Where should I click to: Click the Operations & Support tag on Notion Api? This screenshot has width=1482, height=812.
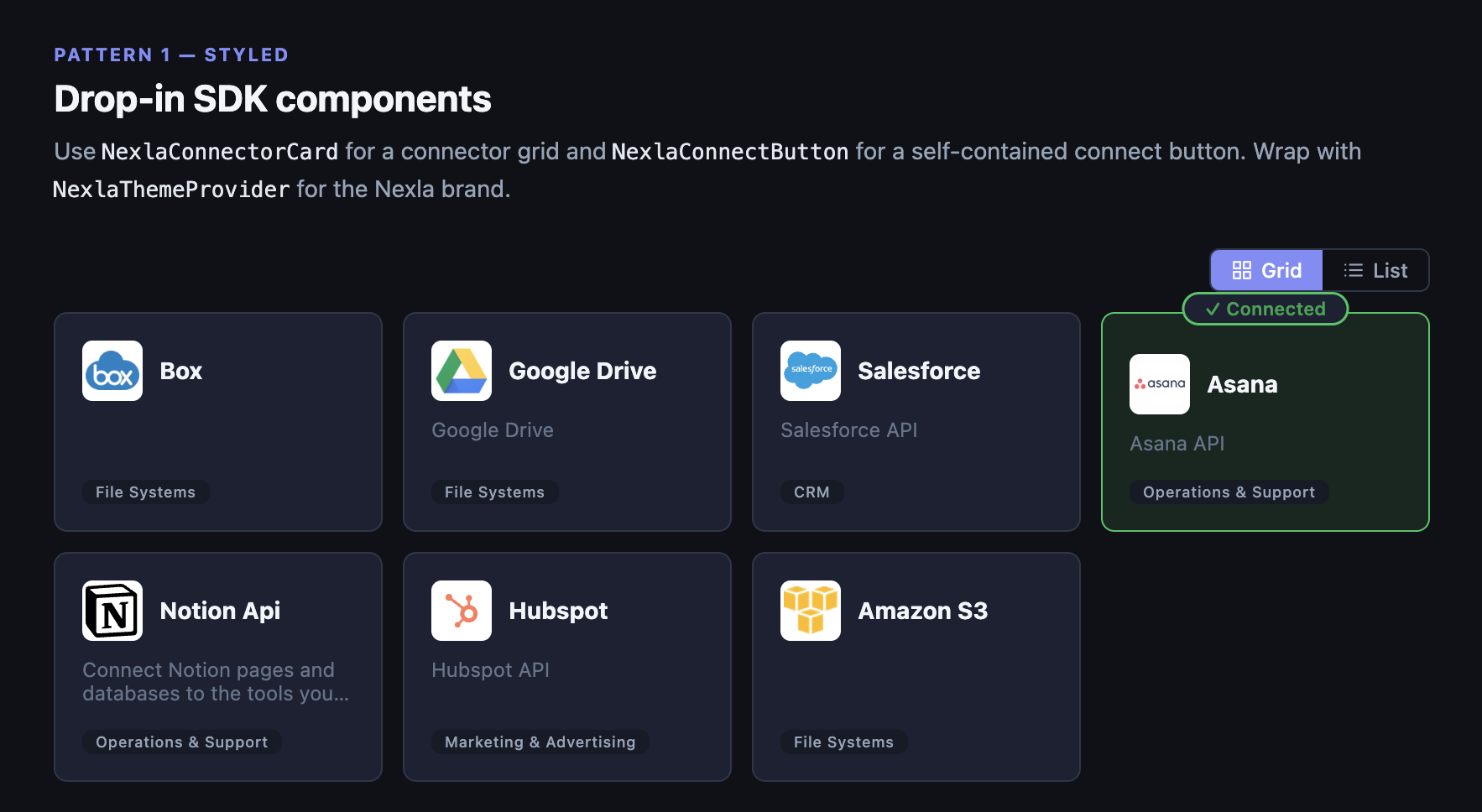(181, 742)
